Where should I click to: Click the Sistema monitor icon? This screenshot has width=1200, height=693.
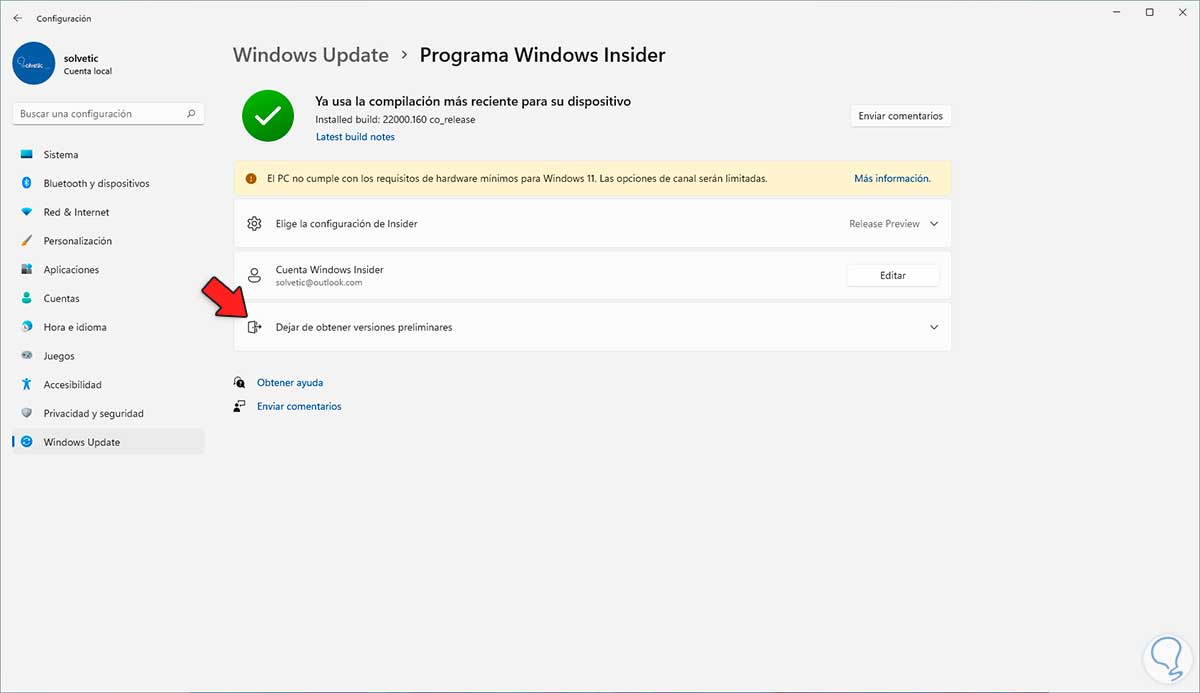26,155
